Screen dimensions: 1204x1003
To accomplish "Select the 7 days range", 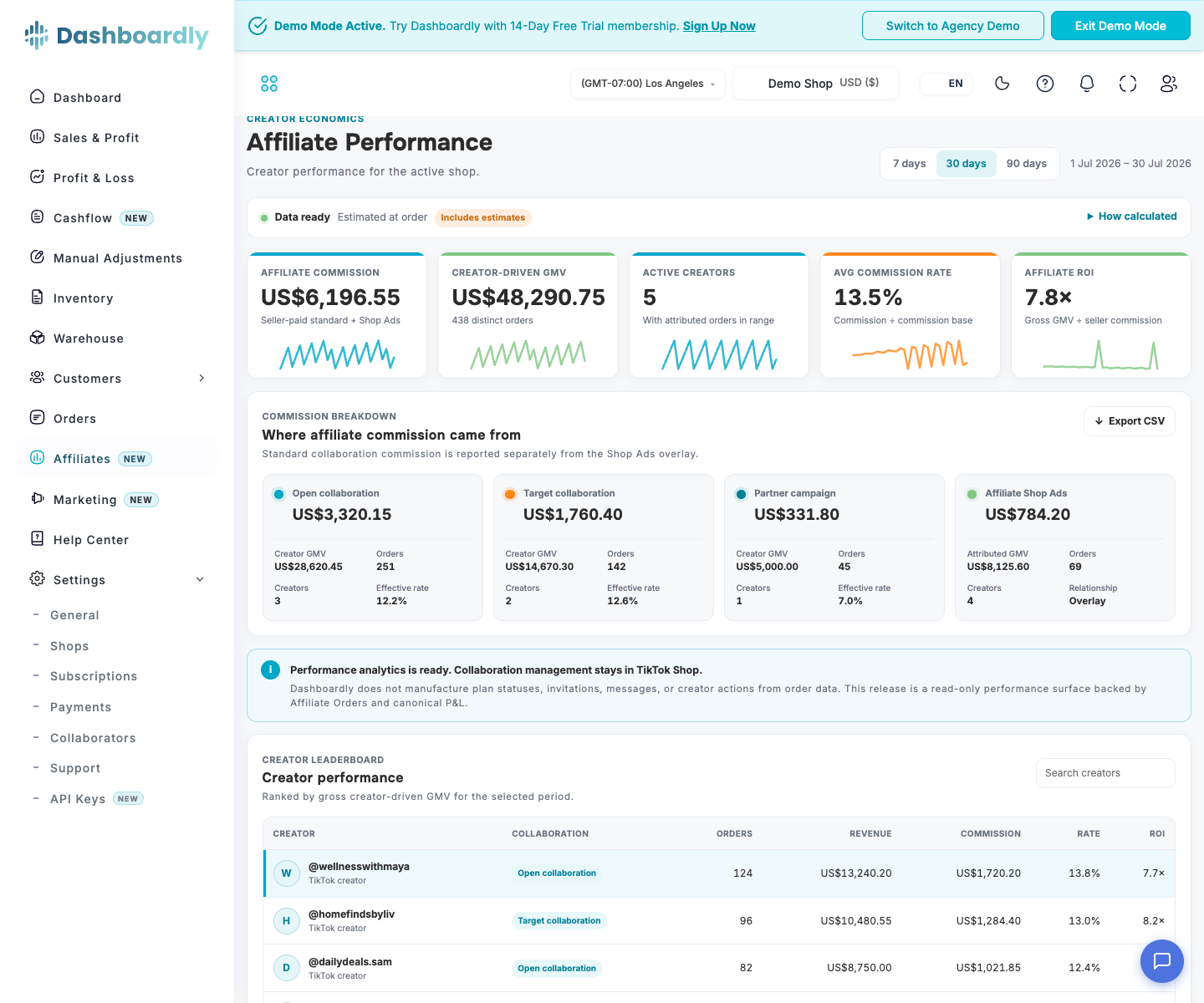I will [x=909, y=164].
